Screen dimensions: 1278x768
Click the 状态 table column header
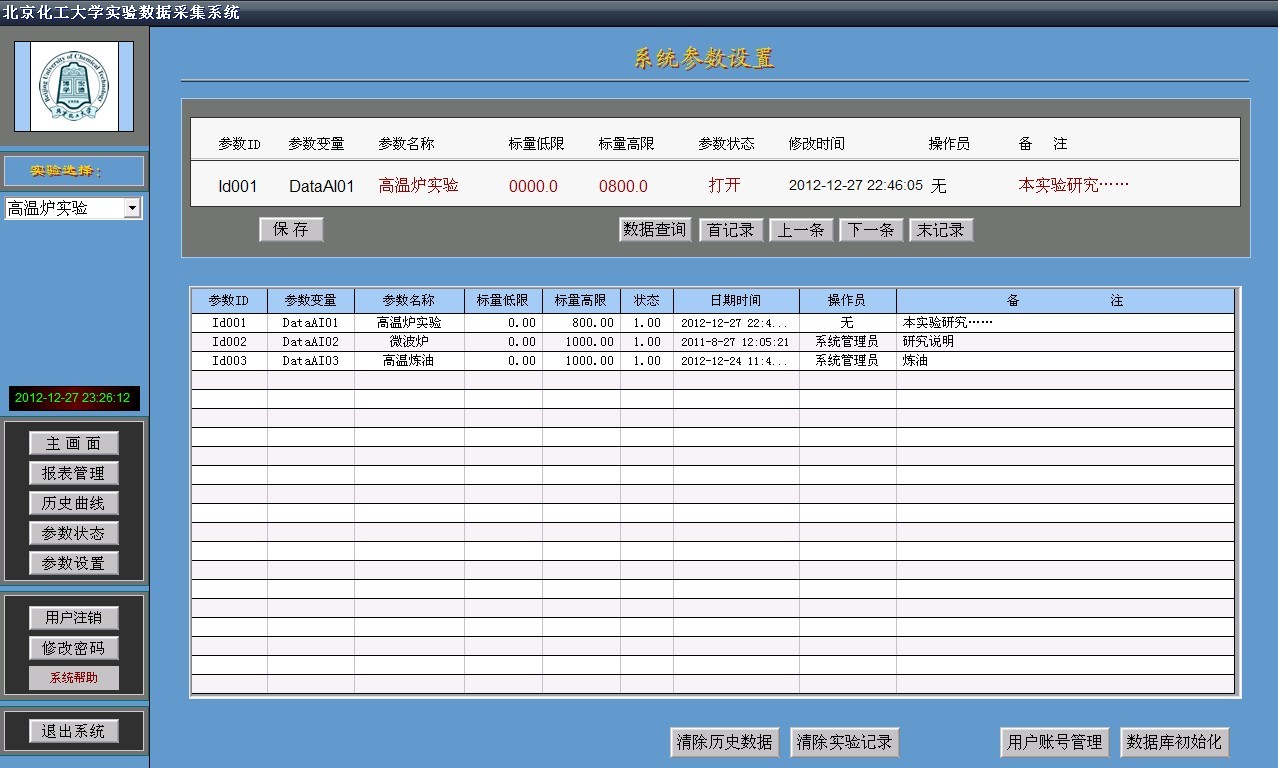click(x=647, y=301)
